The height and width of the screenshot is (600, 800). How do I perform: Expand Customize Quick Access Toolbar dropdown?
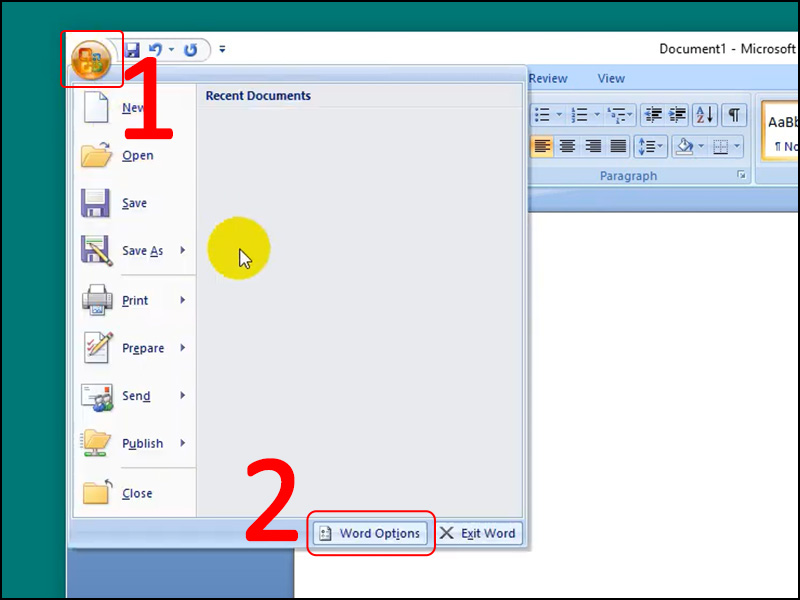coord(222,48)
